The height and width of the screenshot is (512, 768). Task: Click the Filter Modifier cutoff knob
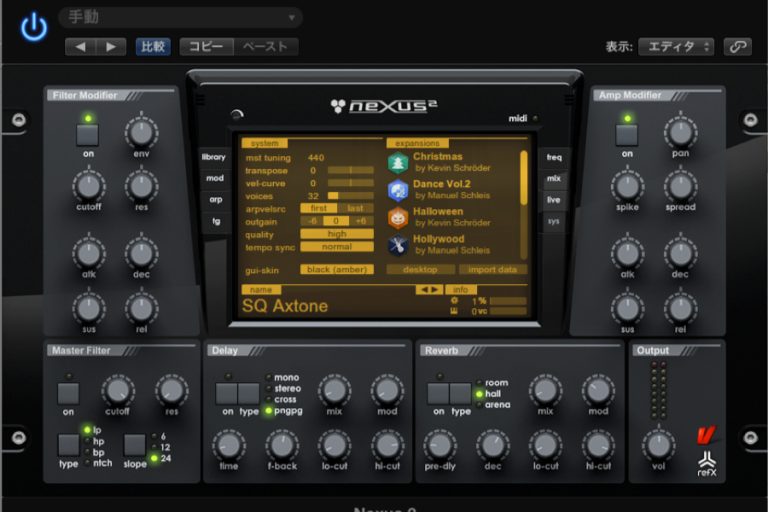pyautogui.click(x=89, y=185)
